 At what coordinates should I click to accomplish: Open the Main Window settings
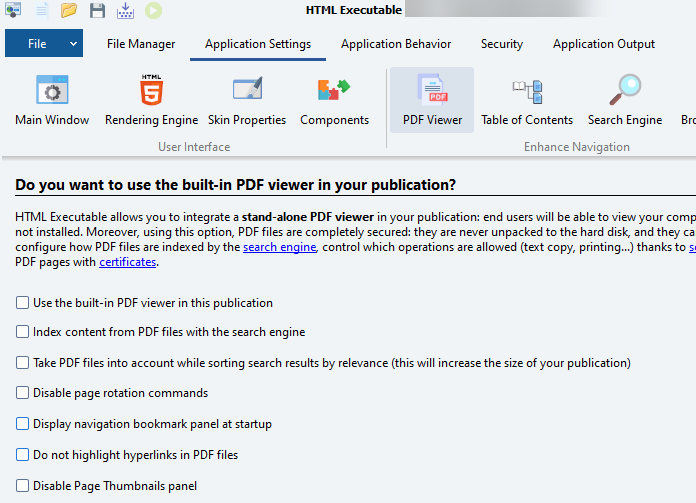tap(52, 101)
